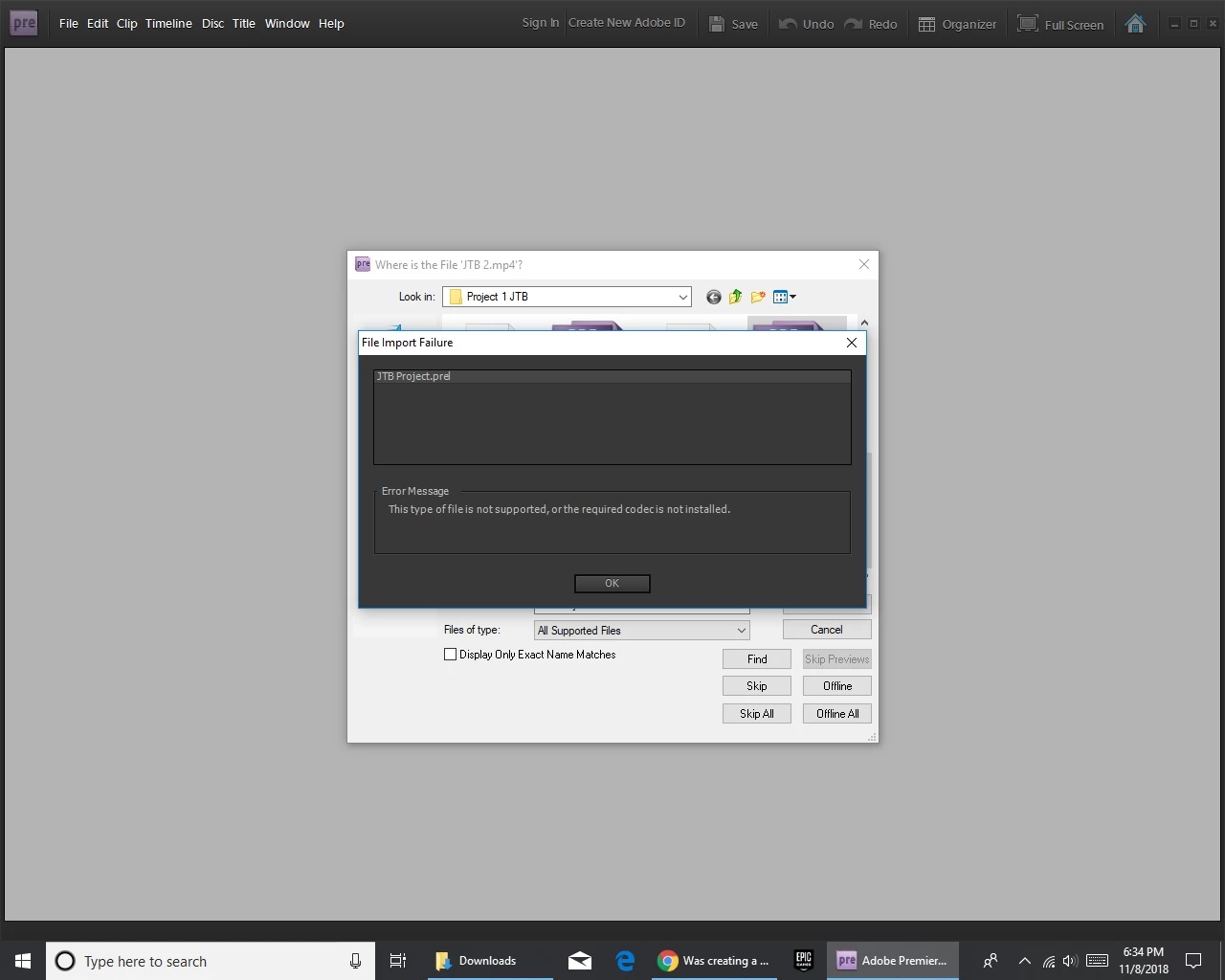Click the taskbar search box
Image resolution: width=1225 pixels, height=980 pixels.
211,961
